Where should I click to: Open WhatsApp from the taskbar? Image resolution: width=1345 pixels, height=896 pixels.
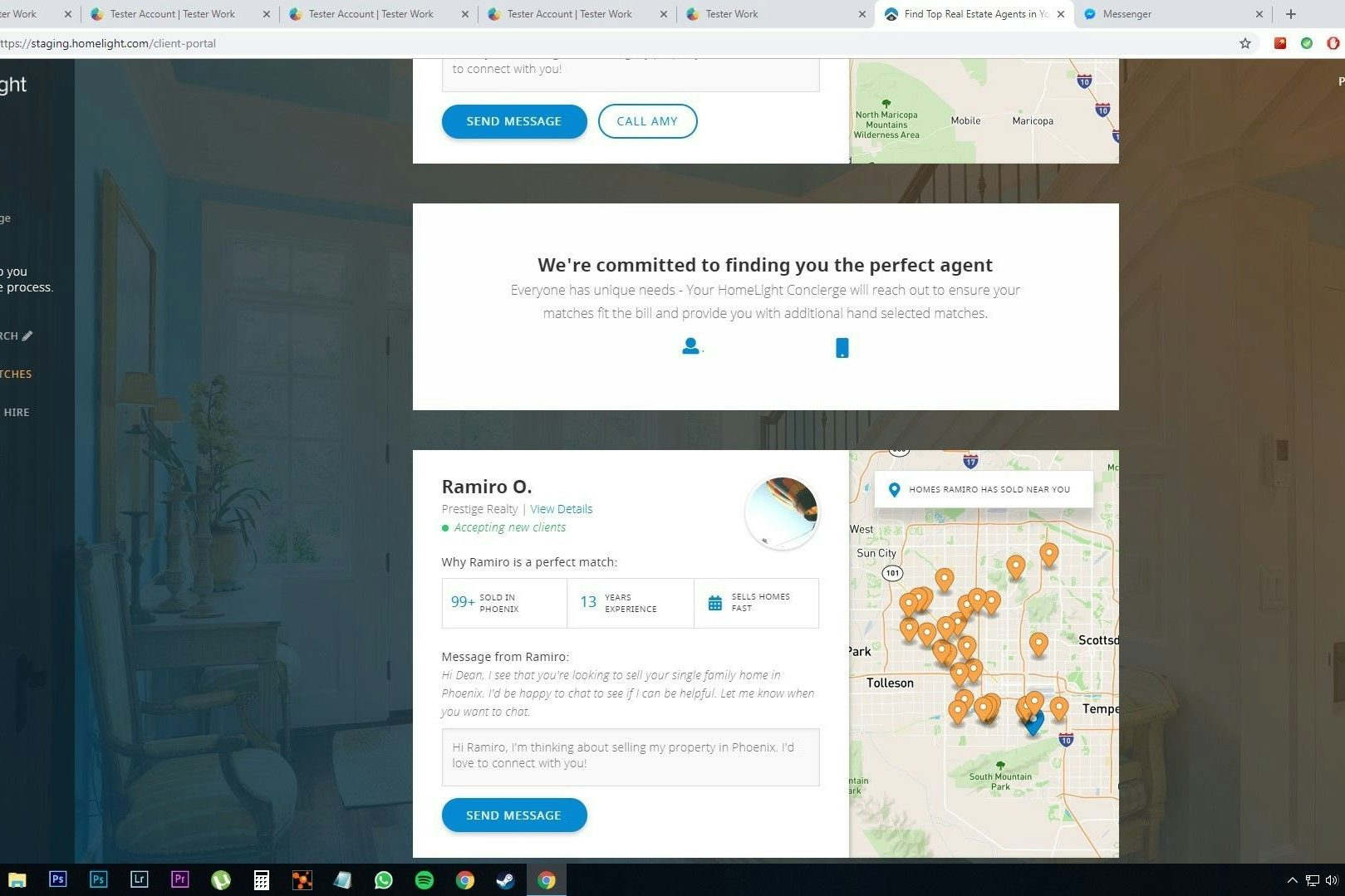[x=383, y=880]
